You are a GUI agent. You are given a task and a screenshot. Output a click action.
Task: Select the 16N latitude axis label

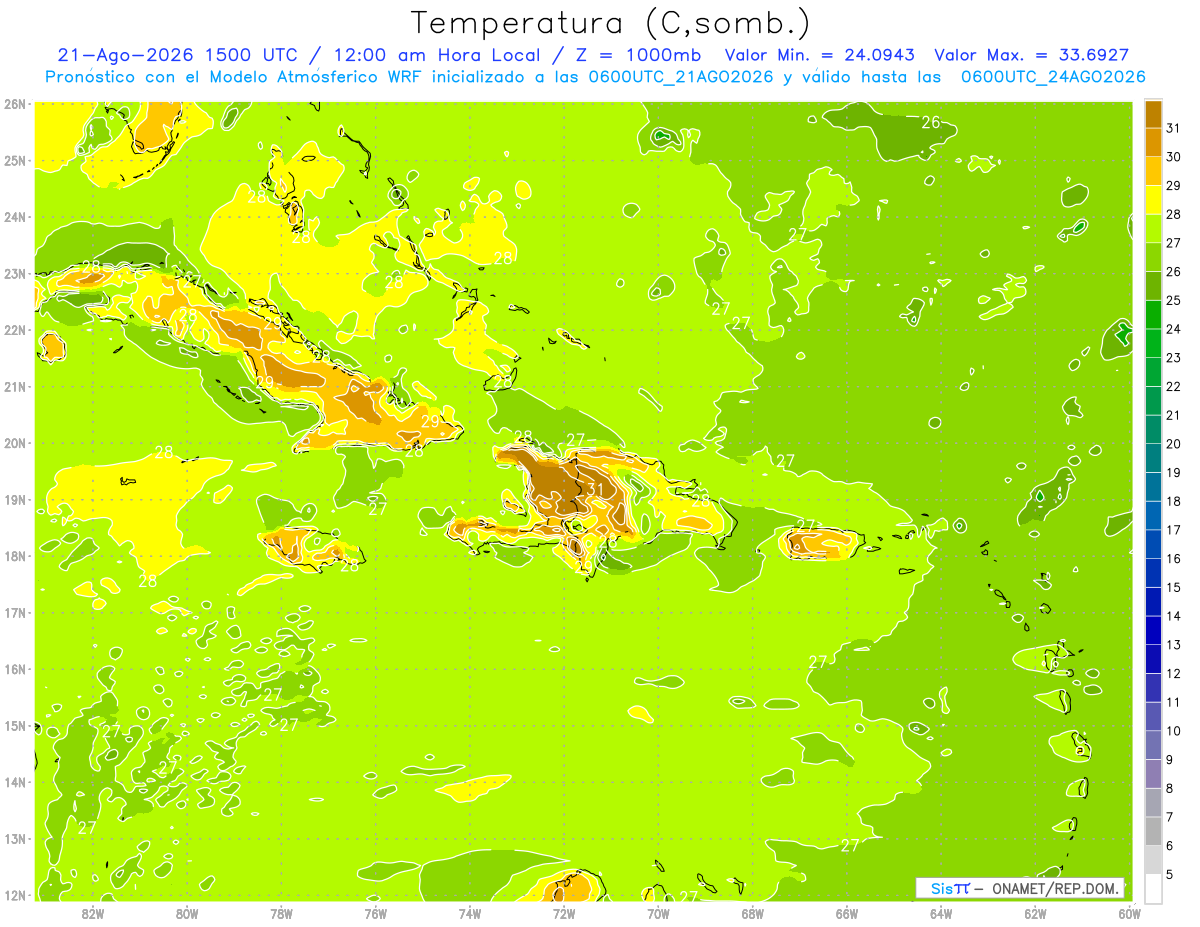14,669
